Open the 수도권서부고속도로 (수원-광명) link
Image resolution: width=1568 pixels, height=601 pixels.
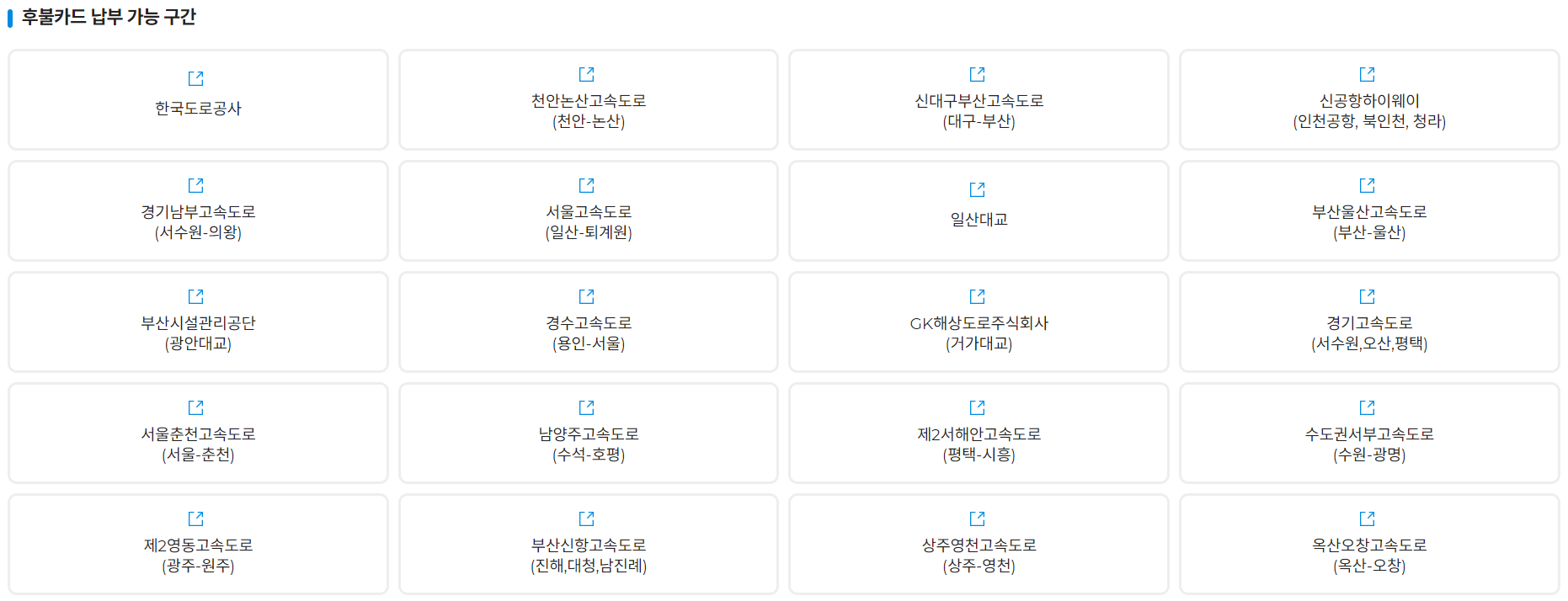1368,433
